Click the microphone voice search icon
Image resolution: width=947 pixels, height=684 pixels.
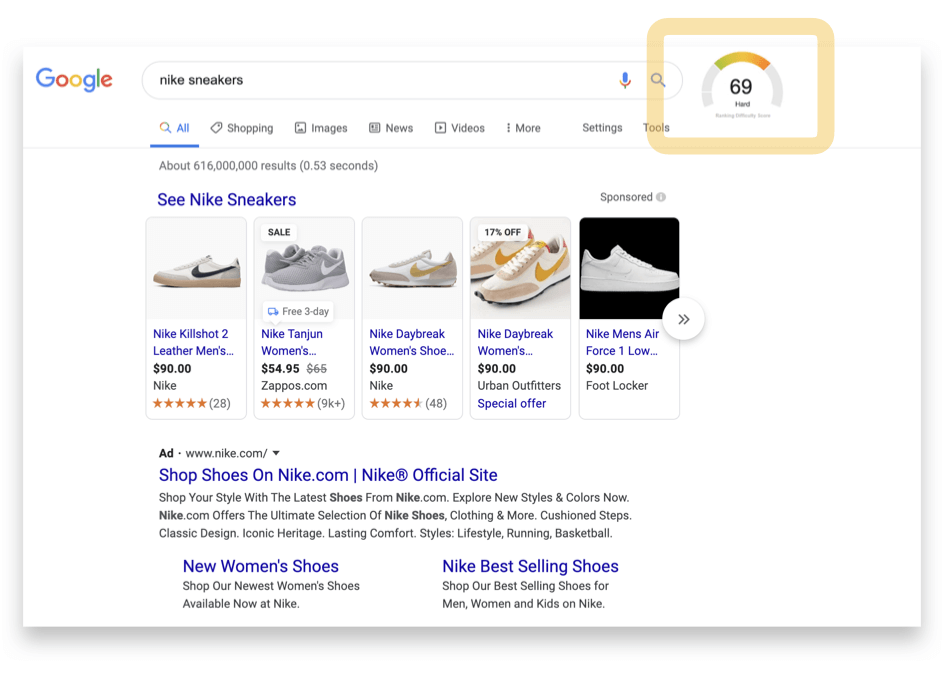(x=625, y=80)
